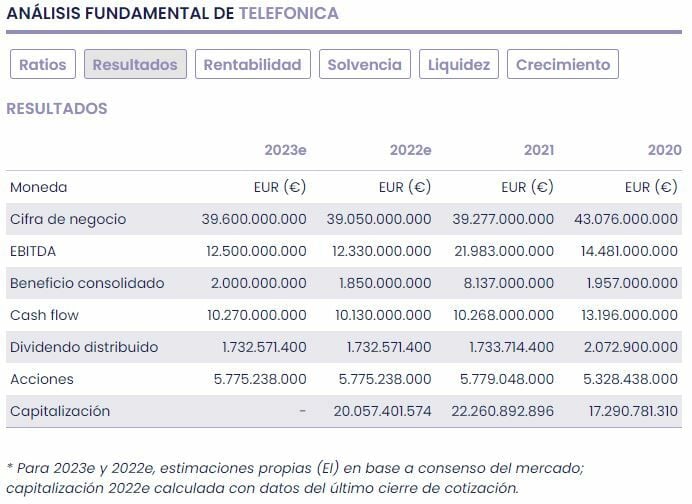Select the 2020 column header

[664, 150]
